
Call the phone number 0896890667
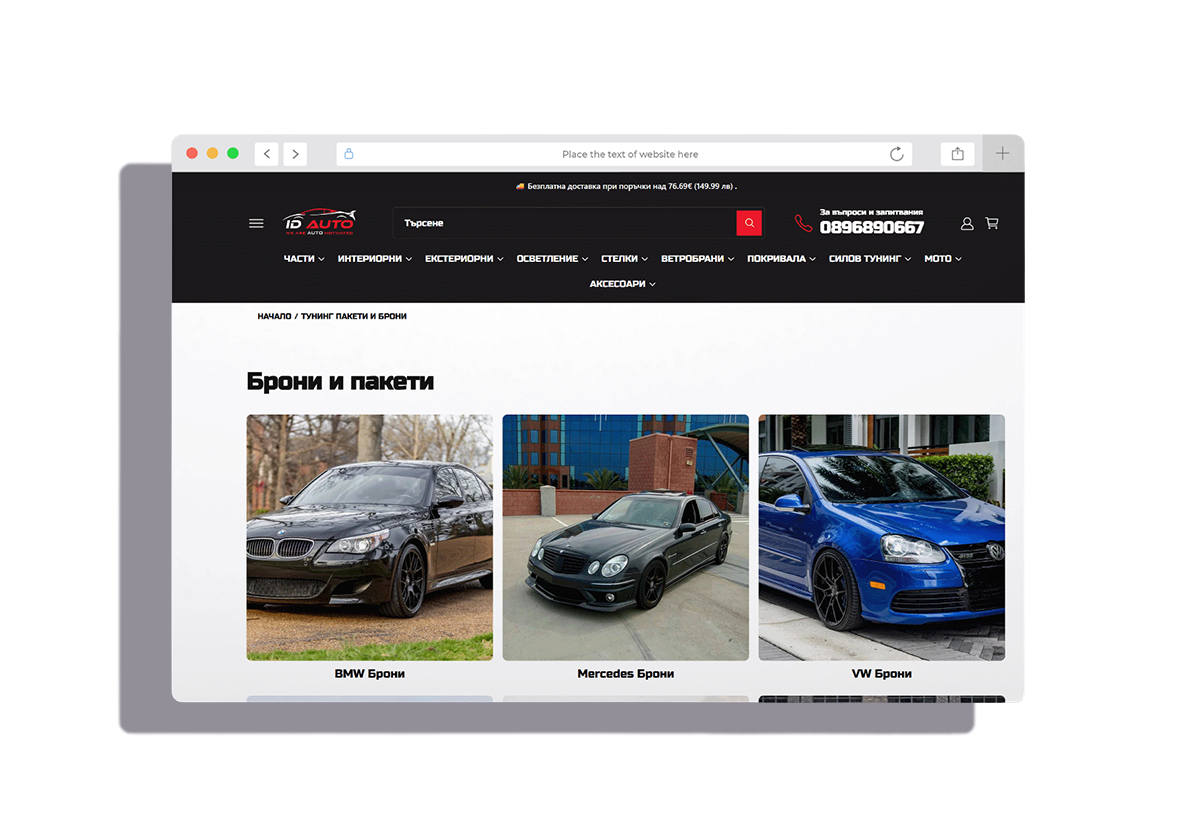[872, 228]
